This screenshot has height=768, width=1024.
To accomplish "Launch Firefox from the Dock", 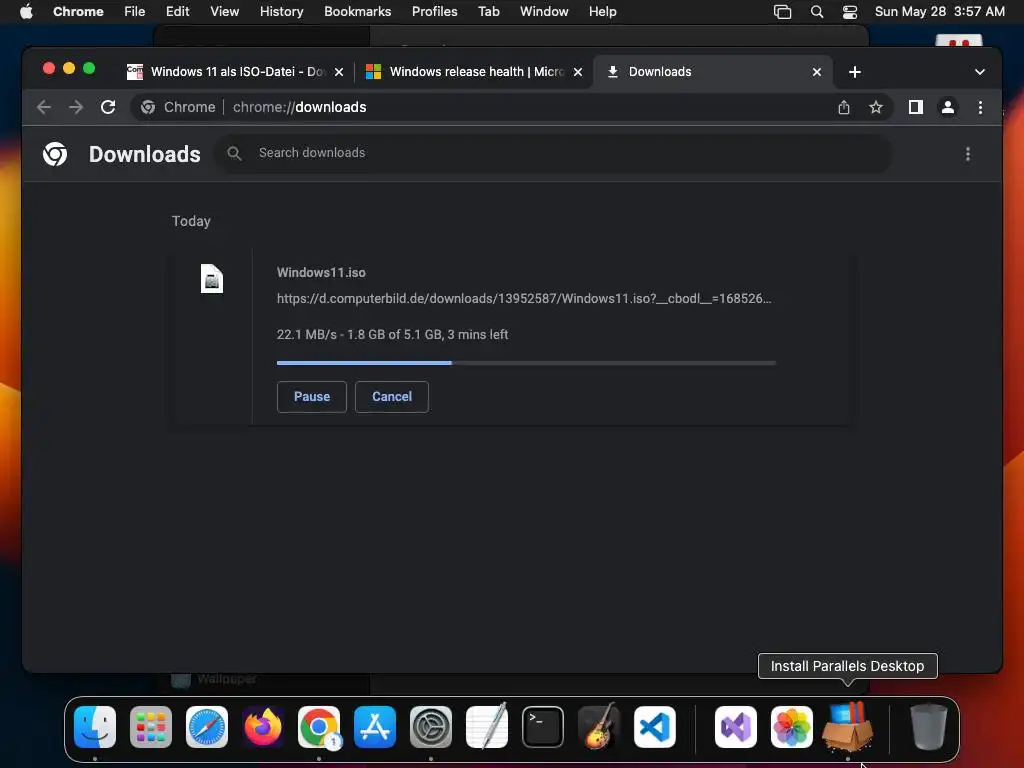I will tap(263, 726).
